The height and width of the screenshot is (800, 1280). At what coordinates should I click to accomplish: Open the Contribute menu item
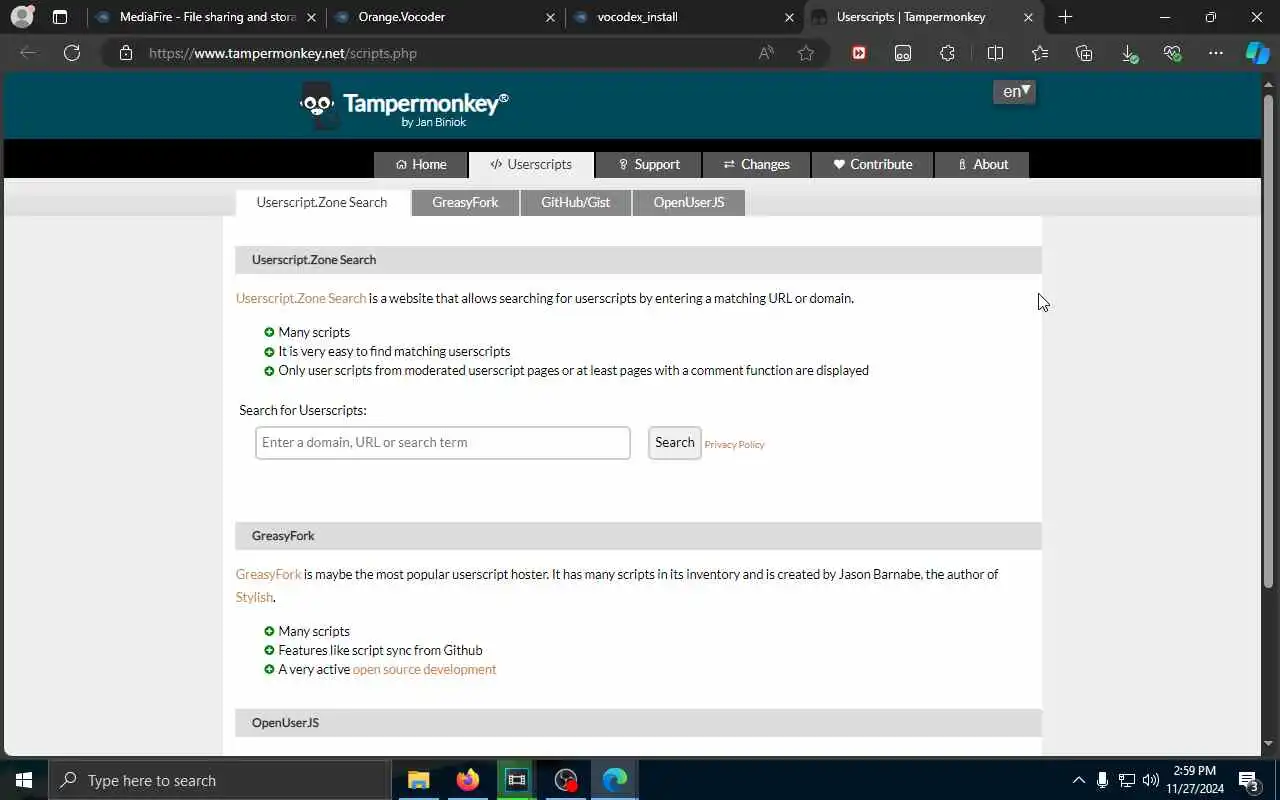(872, 165)
